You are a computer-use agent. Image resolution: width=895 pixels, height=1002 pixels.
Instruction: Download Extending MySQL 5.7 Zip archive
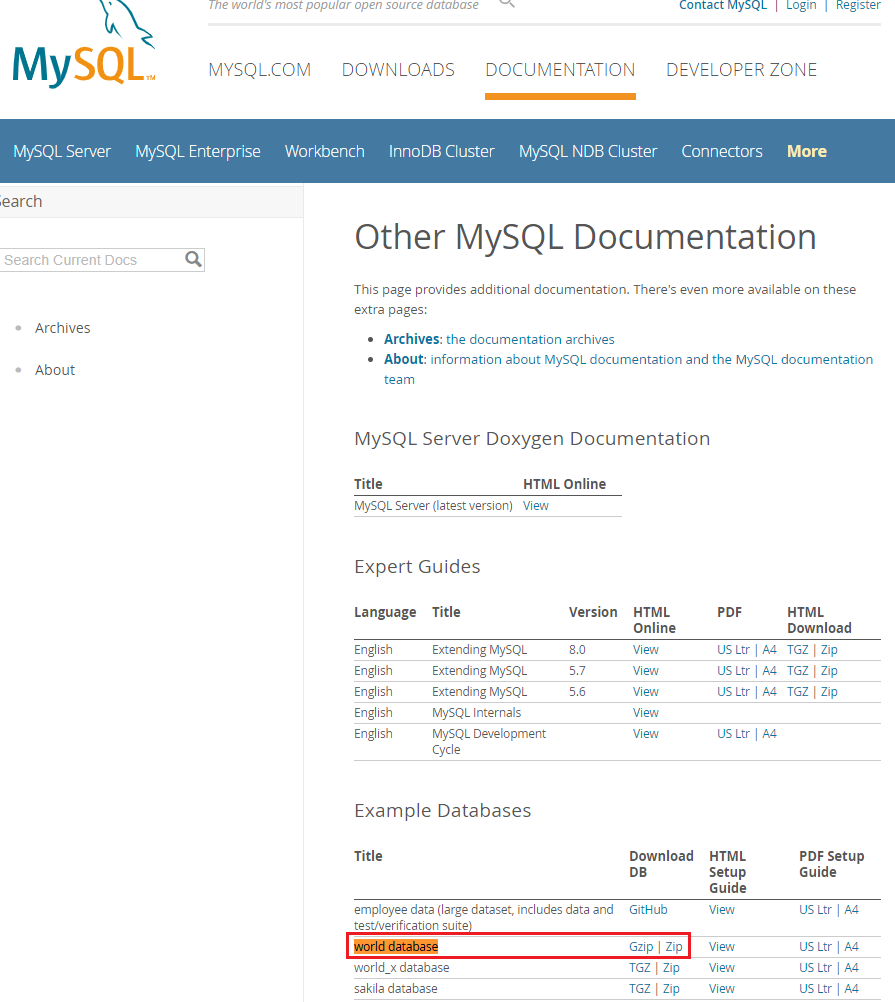point(829,670)
